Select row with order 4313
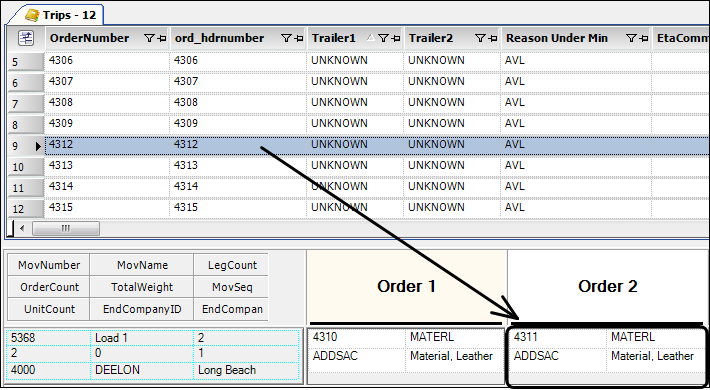The height and width of the screenshot is (390, 710). [x=358, y=166]
